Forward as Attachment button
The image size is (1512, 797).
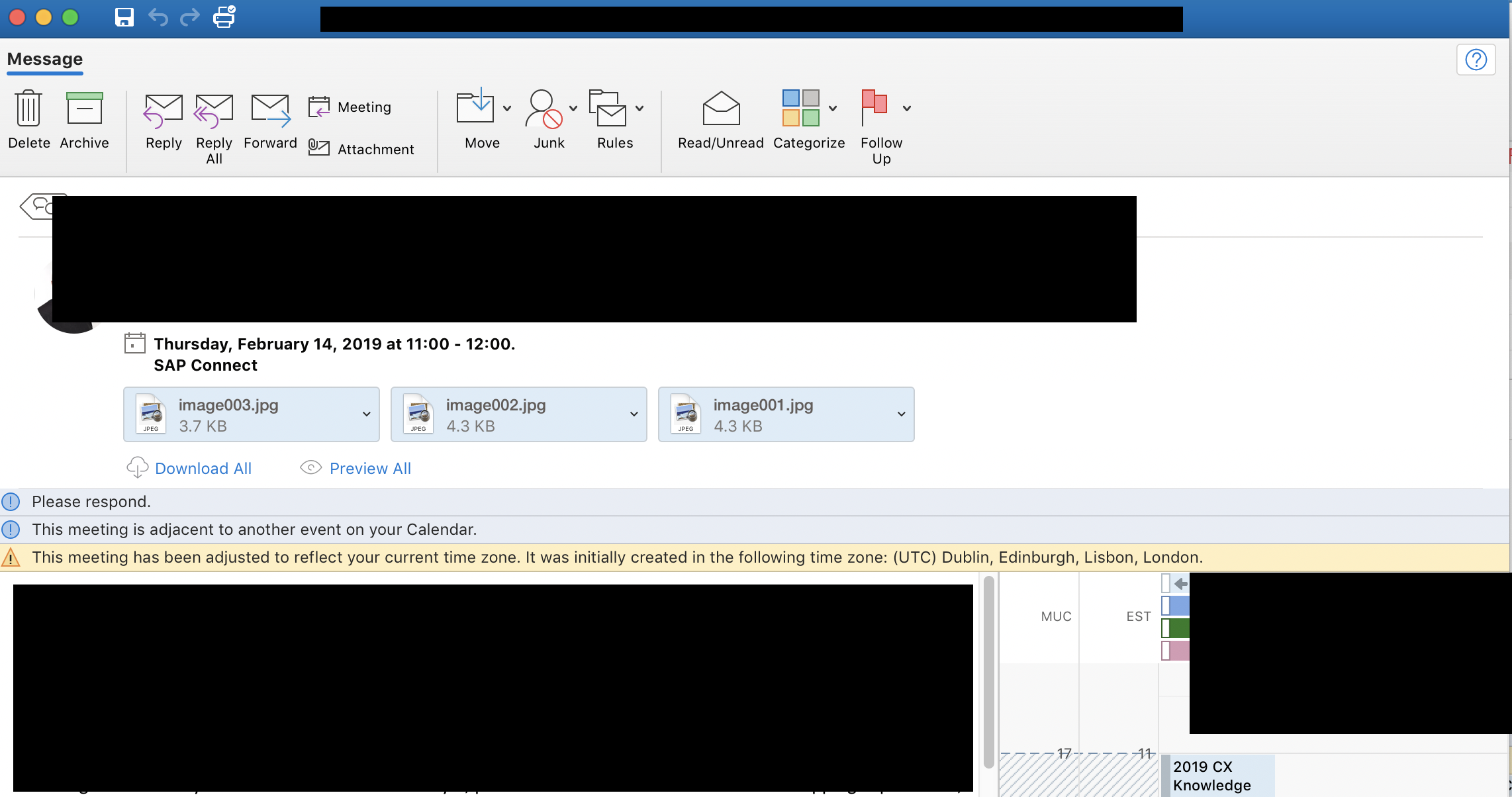tap(361, 149)
